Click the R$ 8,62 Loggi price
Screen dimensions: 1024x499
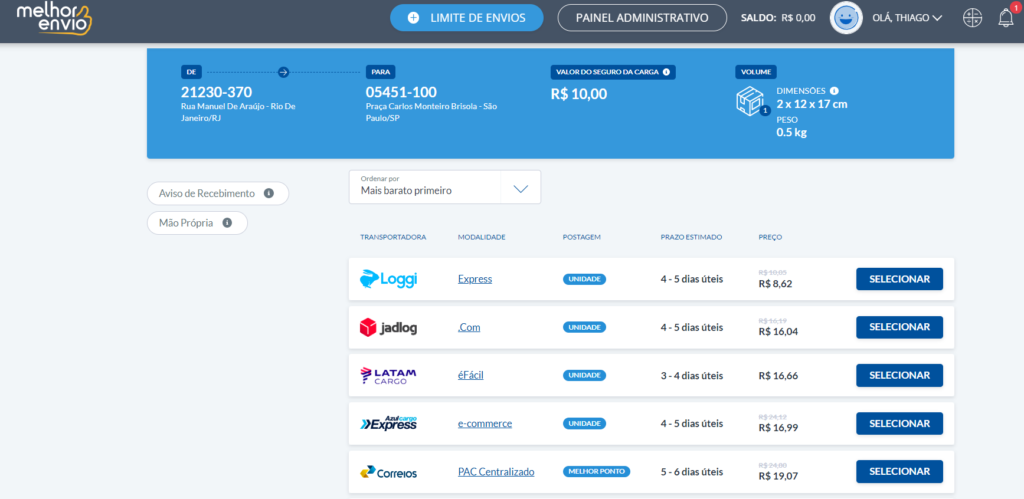point(775,284)
